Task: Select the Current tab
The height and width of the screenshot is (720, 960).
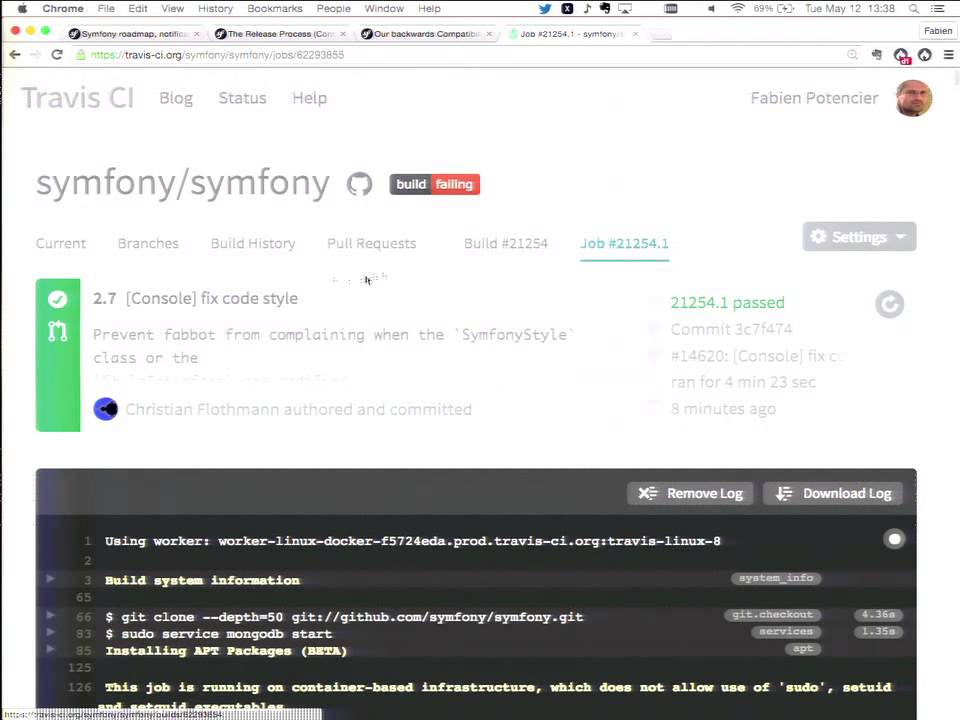Action: point(61,243)
